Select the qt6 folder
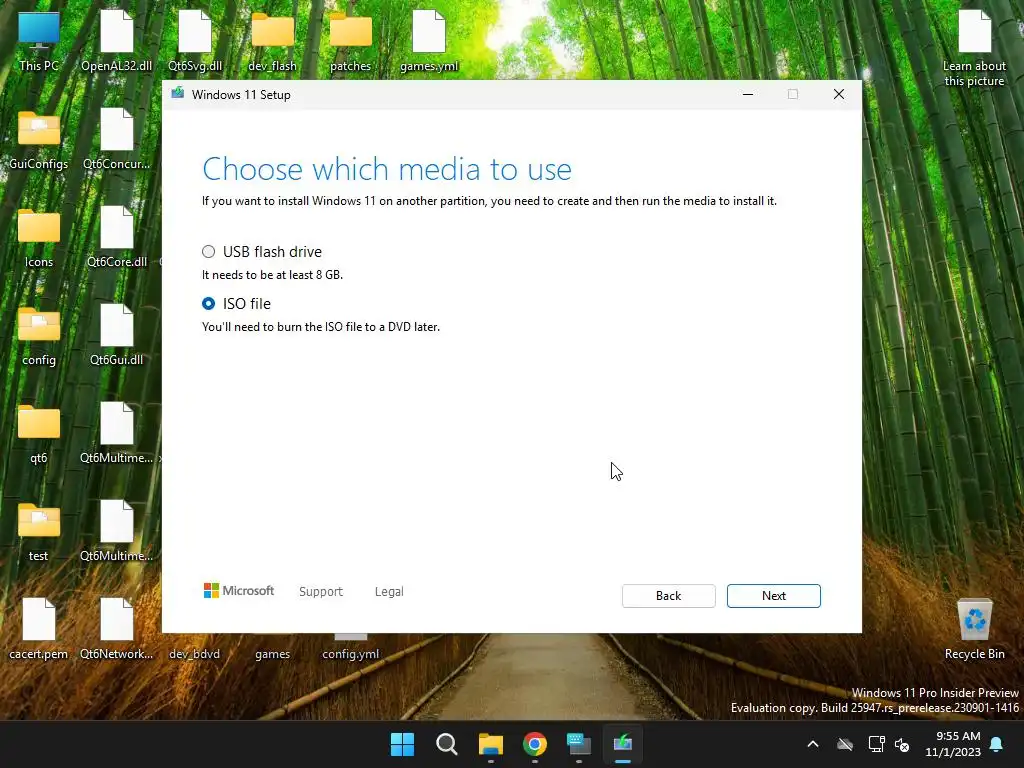 click(39, 434)
